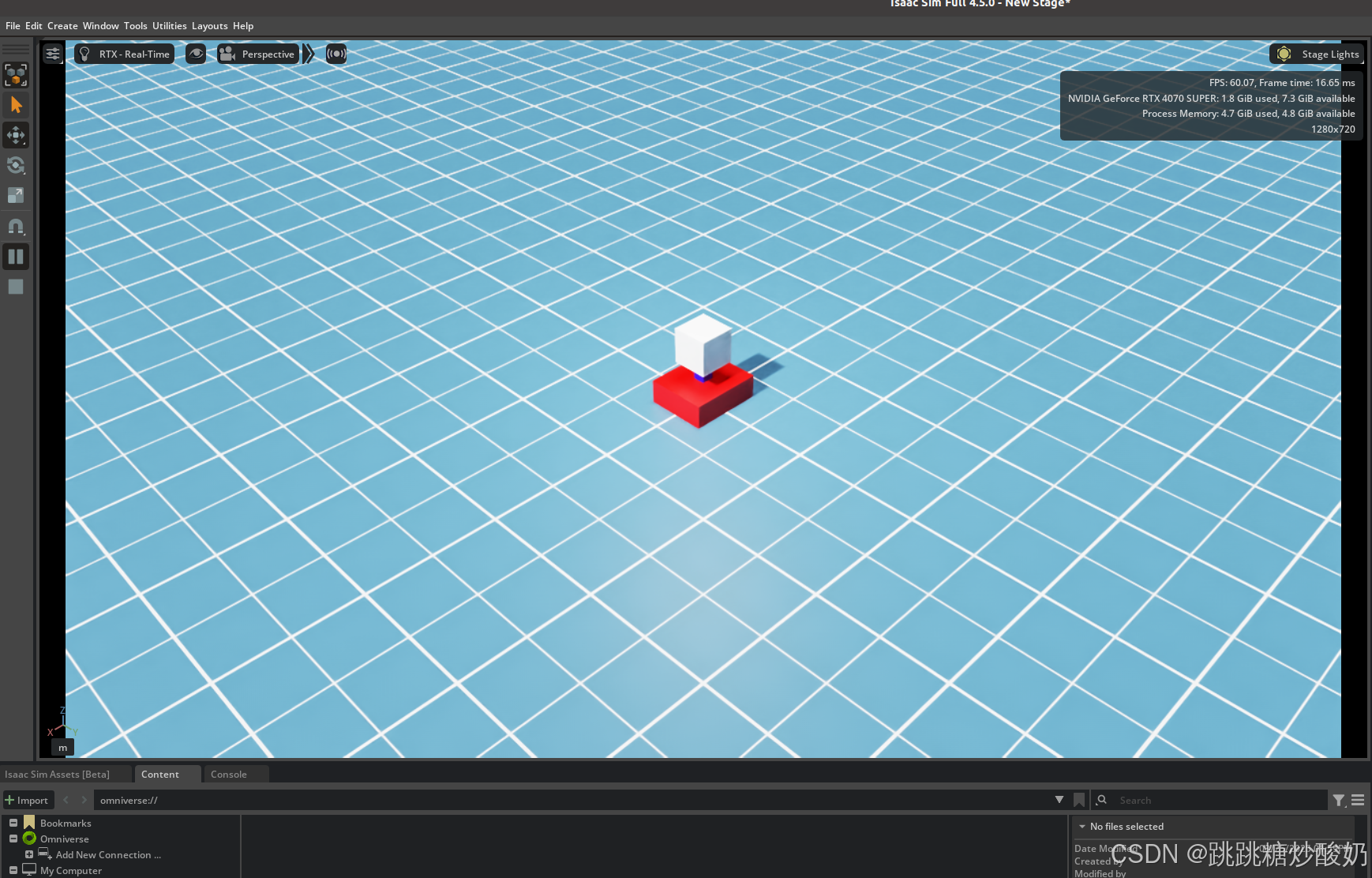The height and width of the screenshot is (878, 1372).
Task: Open the Create menu
Action: click(x=62, y=26)
